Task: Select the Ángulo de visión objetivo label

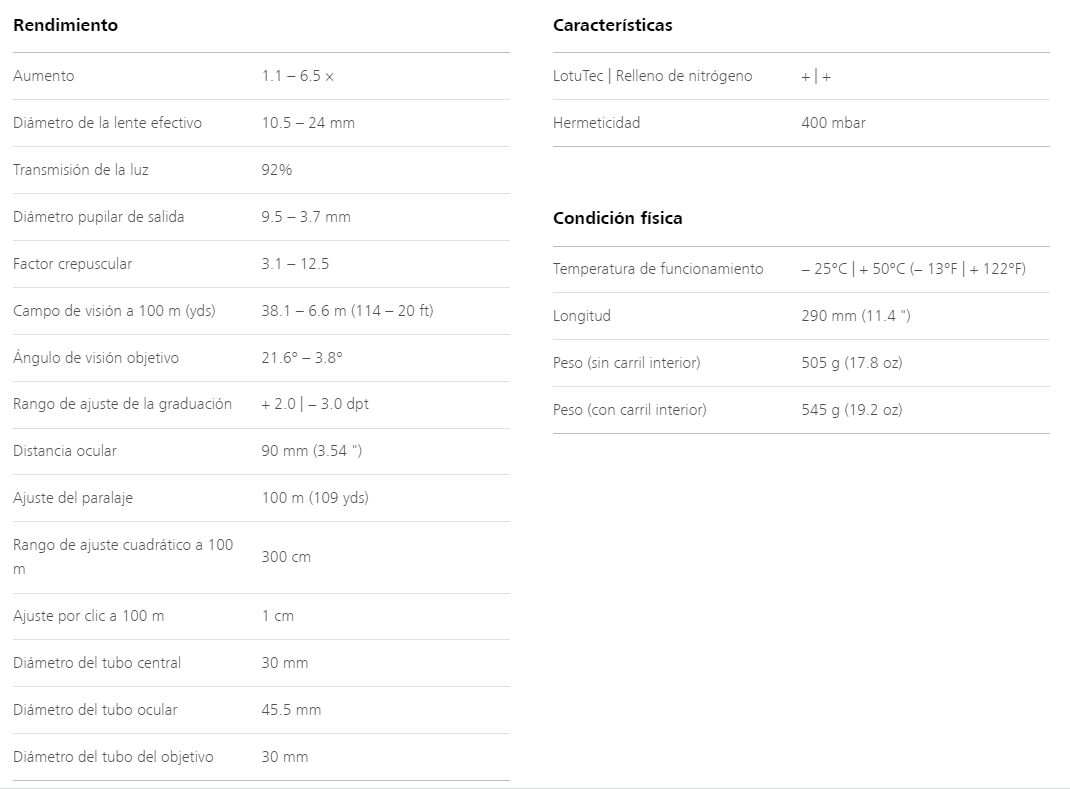Action: pos(96,358)
